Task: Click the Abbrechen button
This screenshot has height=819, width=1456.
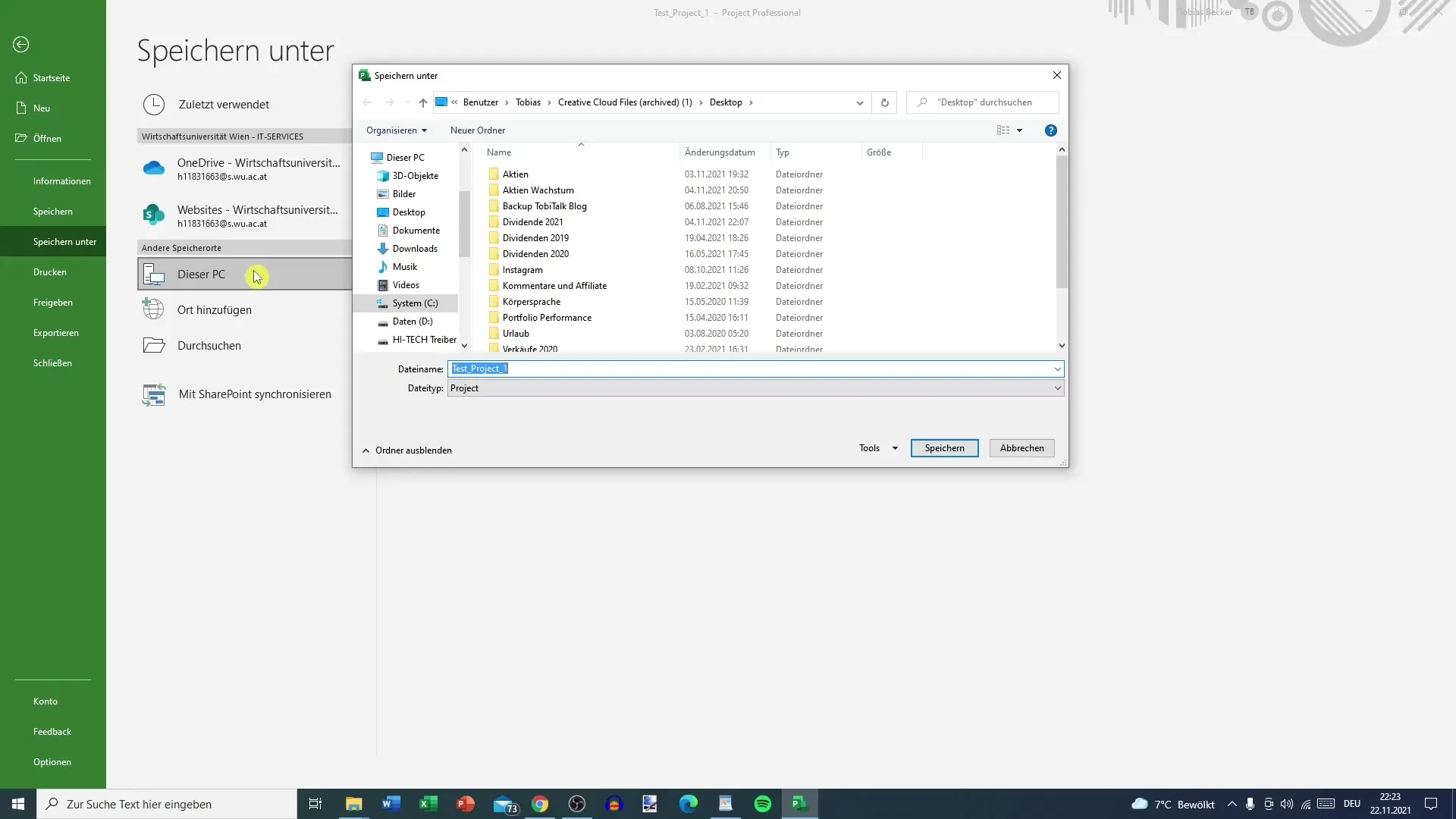Action: (x=1021, y=447)
